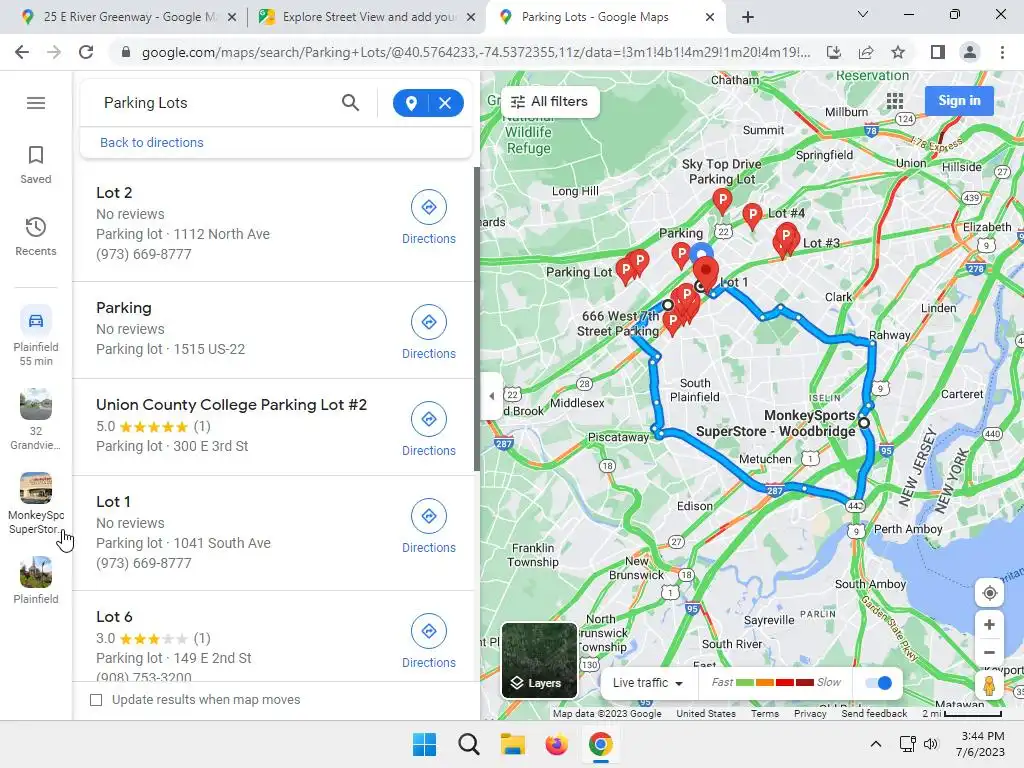Check Update results when map moves
1024x768 pixels.
point(96,700)
